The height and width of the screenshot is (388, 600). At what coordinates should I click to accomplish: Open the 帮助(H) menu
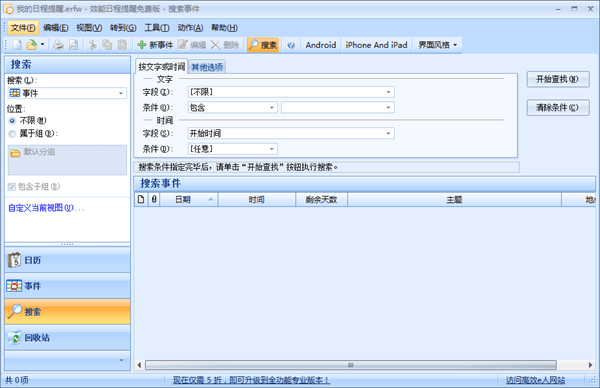click(224, 28)
